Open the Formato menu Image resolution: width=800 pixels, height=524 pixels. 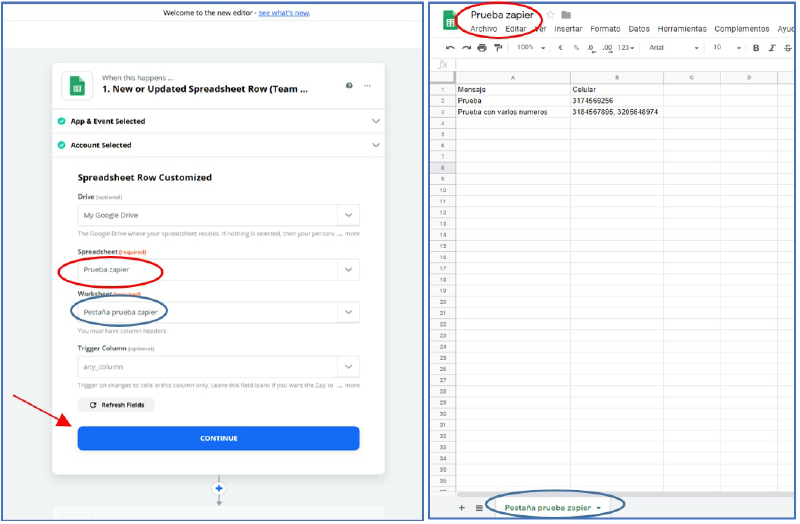[605, 29]
